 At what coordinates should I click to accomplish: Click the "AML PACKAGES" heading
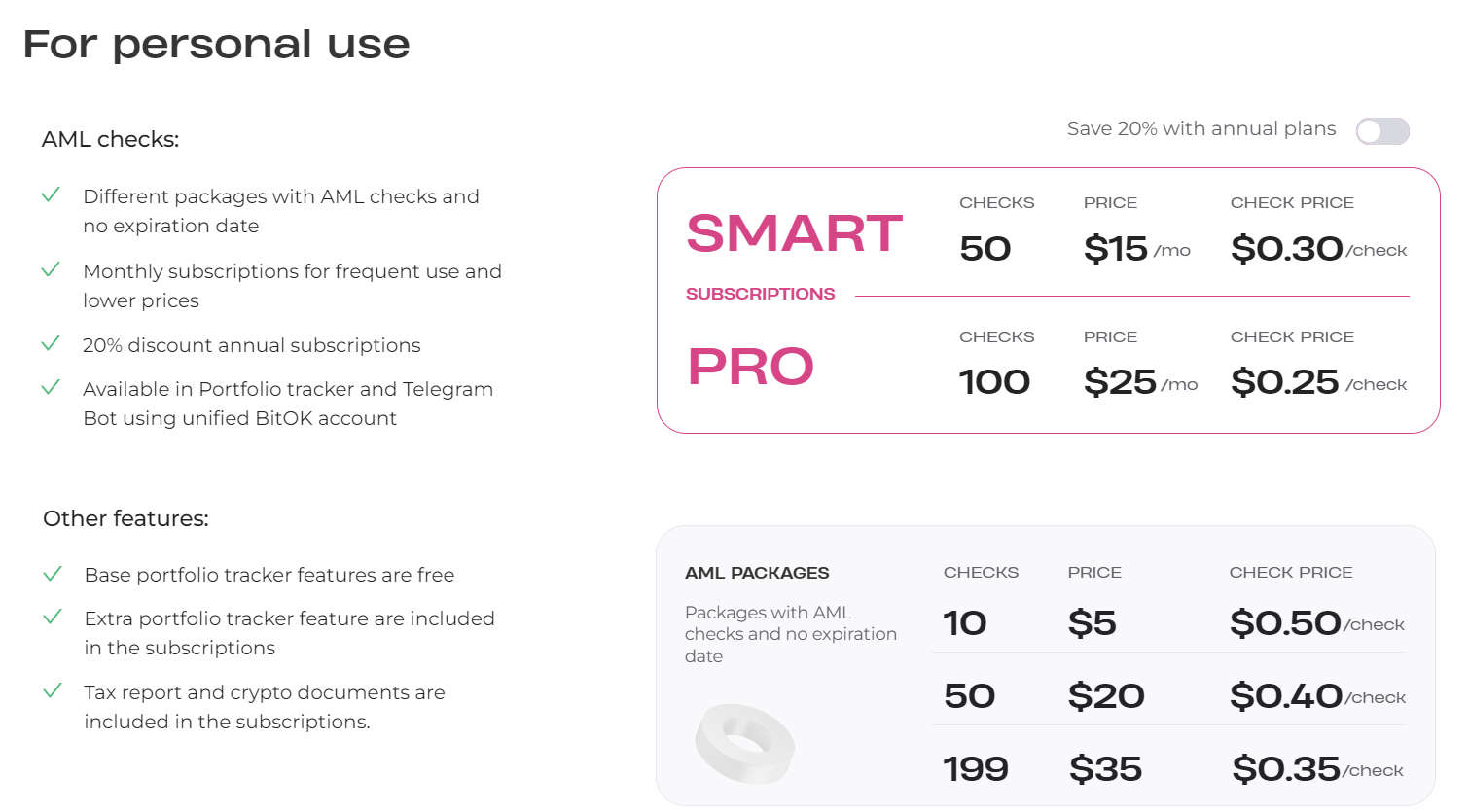(757, 573)
